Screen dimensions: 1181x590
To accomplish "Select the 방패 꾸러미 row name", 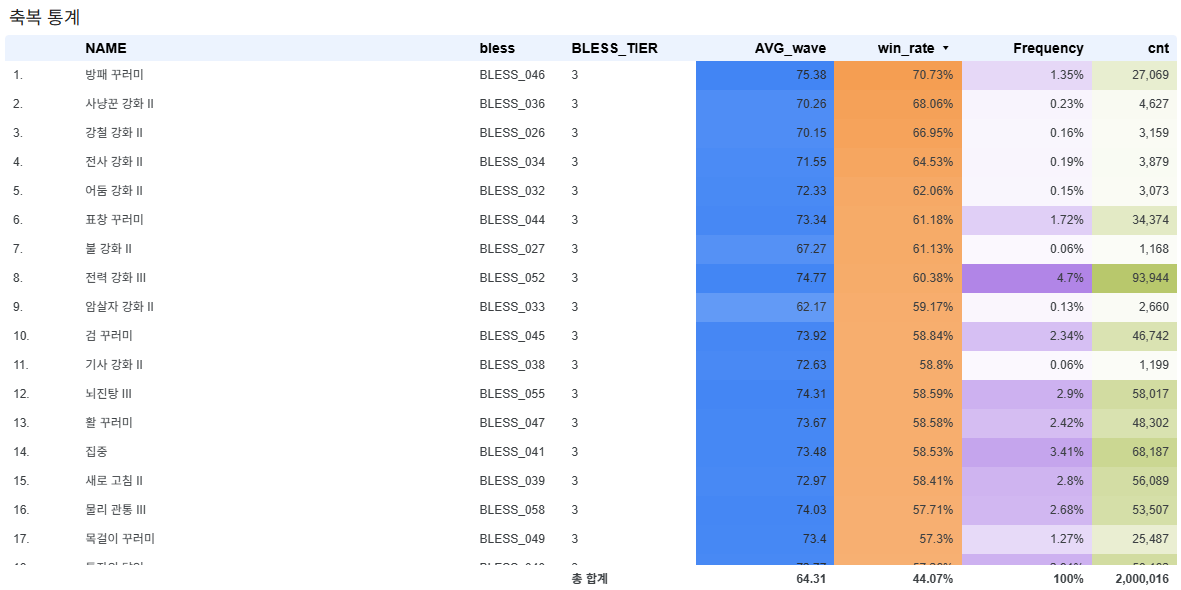I will coord(114,75).
